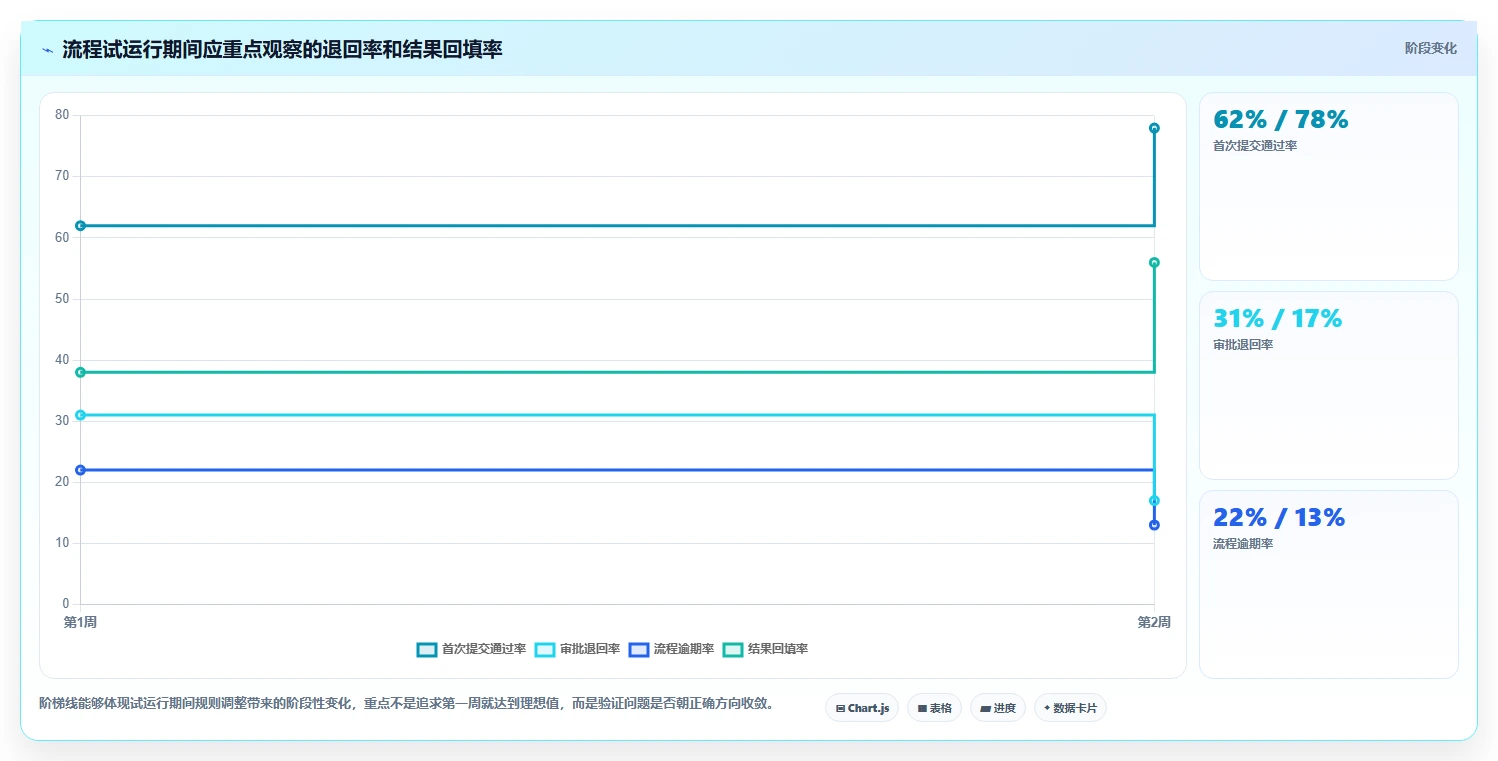Select the 进度 chip

[998, 708]
